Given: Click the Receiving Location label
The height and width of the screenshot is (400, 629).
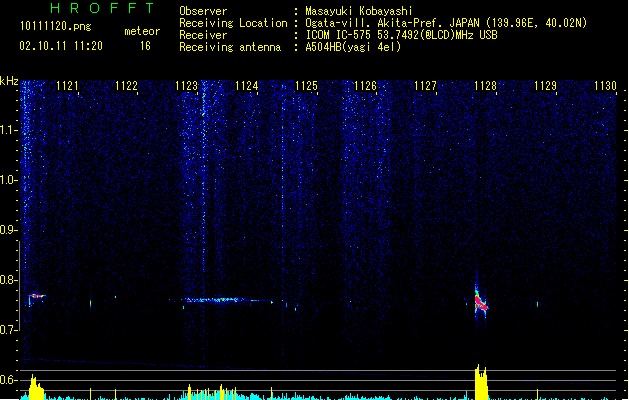Looking at the screenshot, I should [233, 23].
